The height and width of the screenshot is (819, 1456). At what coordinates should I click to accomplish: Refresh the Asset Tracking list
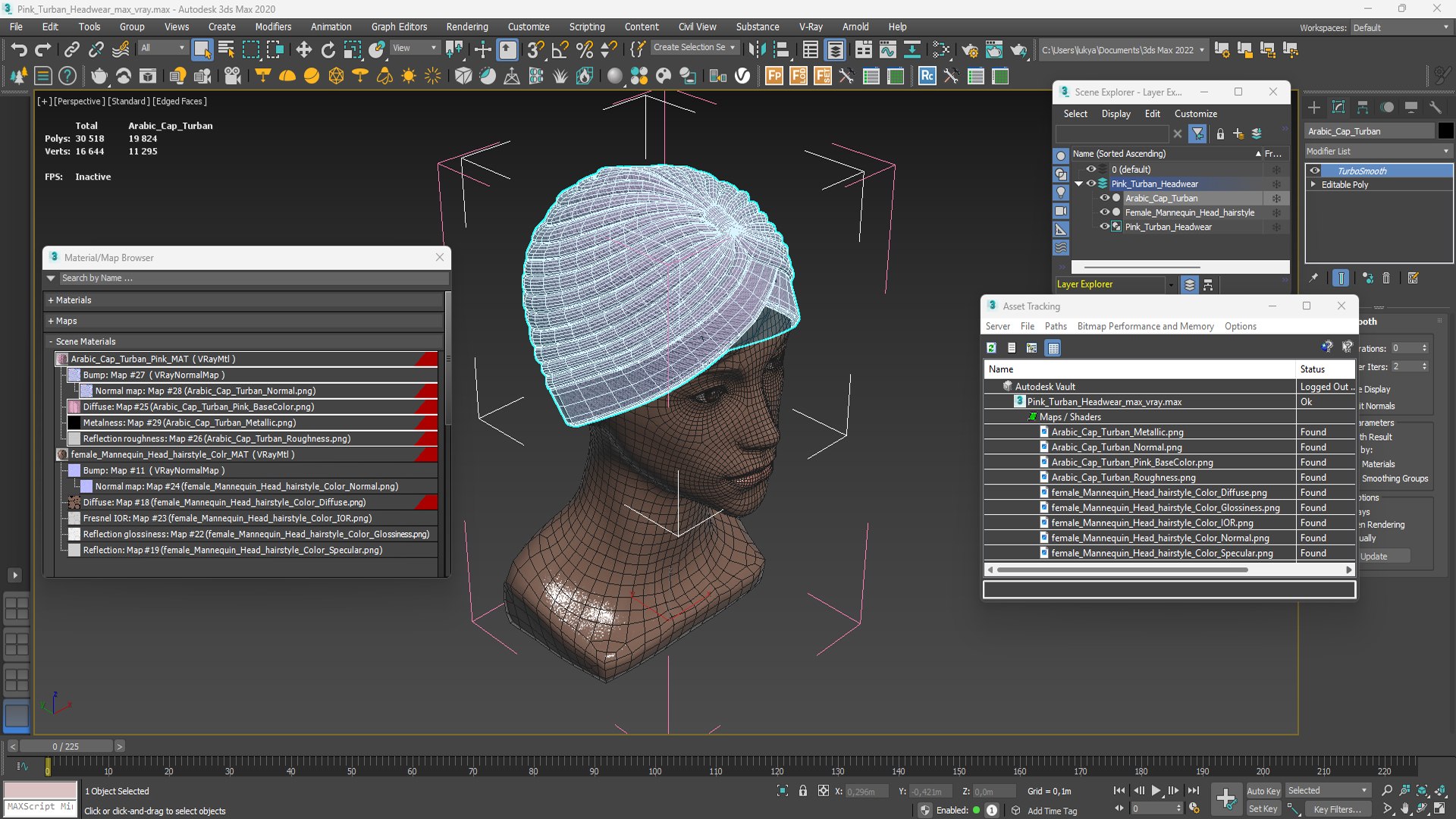click(991, 348)
